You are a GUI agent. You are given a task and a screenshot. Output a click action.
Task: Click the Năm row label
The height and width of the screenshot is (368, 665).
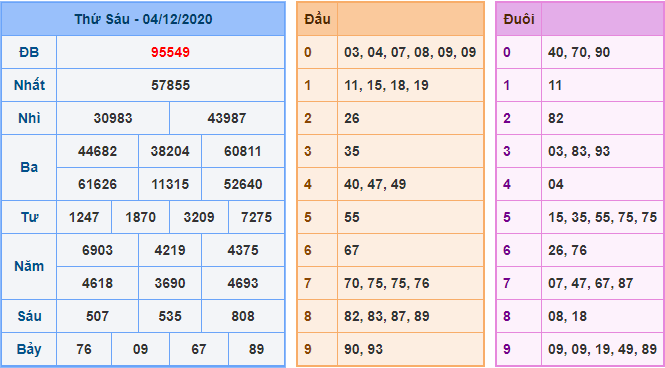tap(29, 267)
